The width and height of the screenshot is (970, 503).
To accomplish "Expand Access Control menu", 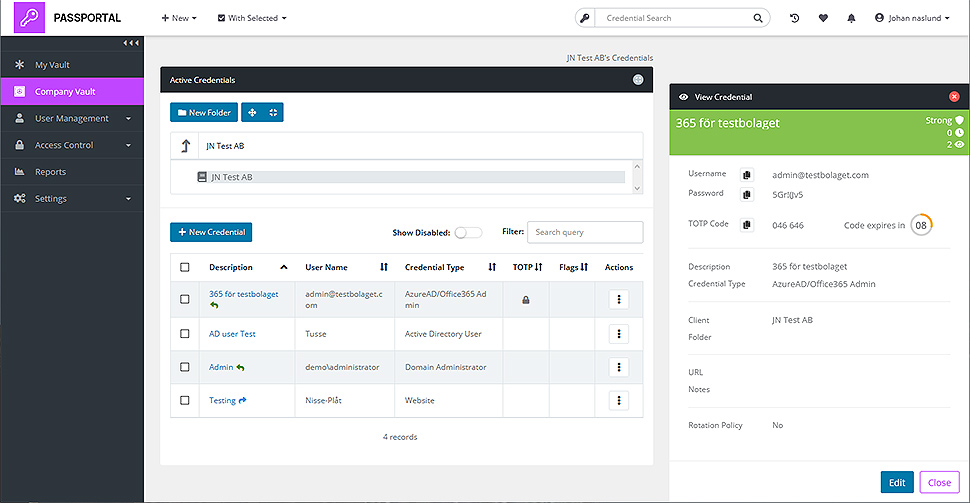I will pos(72,145).
